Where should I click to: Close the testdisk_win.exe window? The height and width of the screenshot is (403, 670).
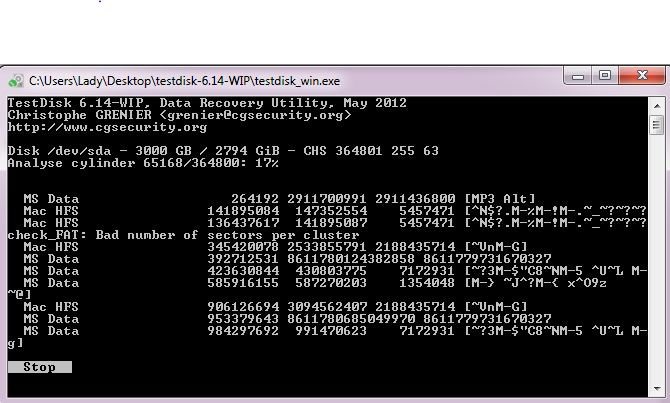click(x=642, y=76)
